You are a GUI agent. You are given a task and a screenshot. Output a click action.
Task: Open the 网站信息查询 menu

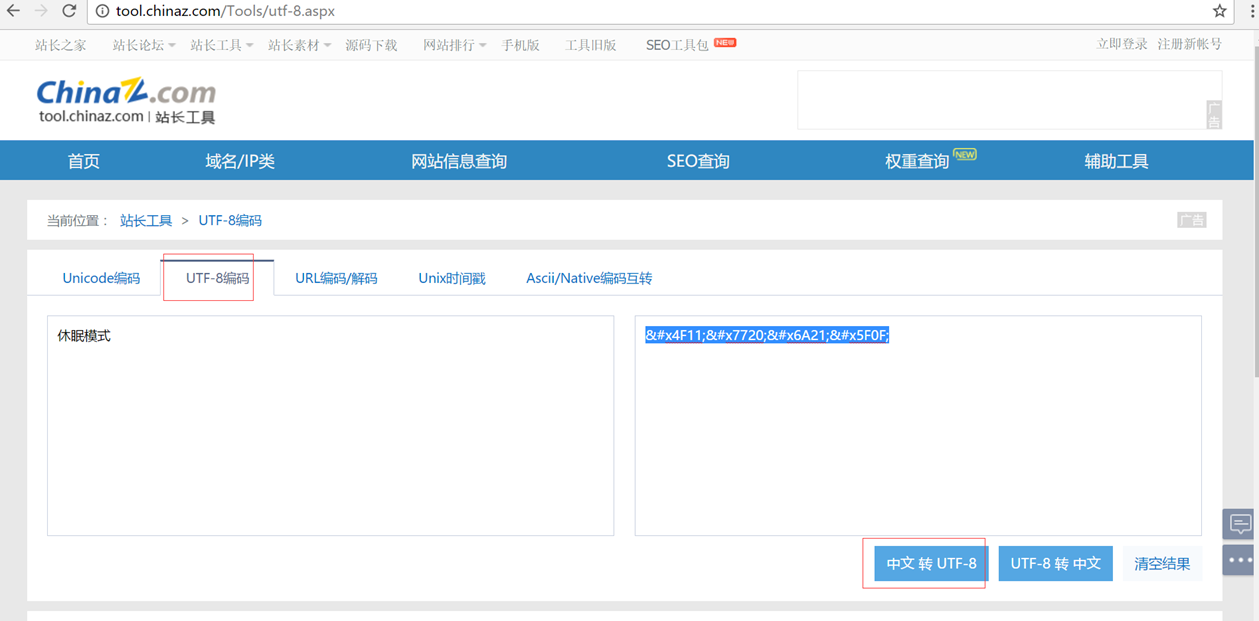(x=459, y=160)
